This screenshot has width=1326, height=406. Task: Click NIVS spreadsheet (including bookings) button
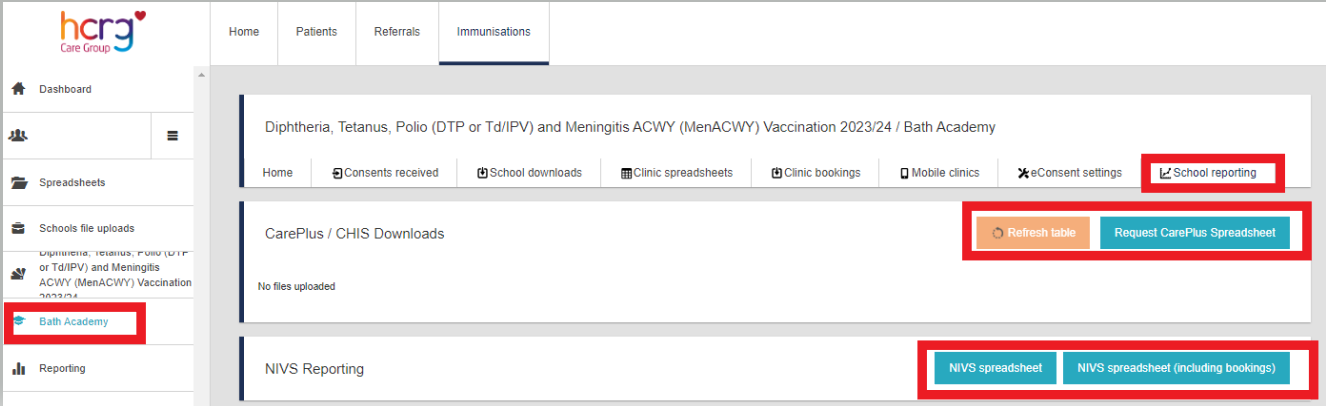point(1176,368)
